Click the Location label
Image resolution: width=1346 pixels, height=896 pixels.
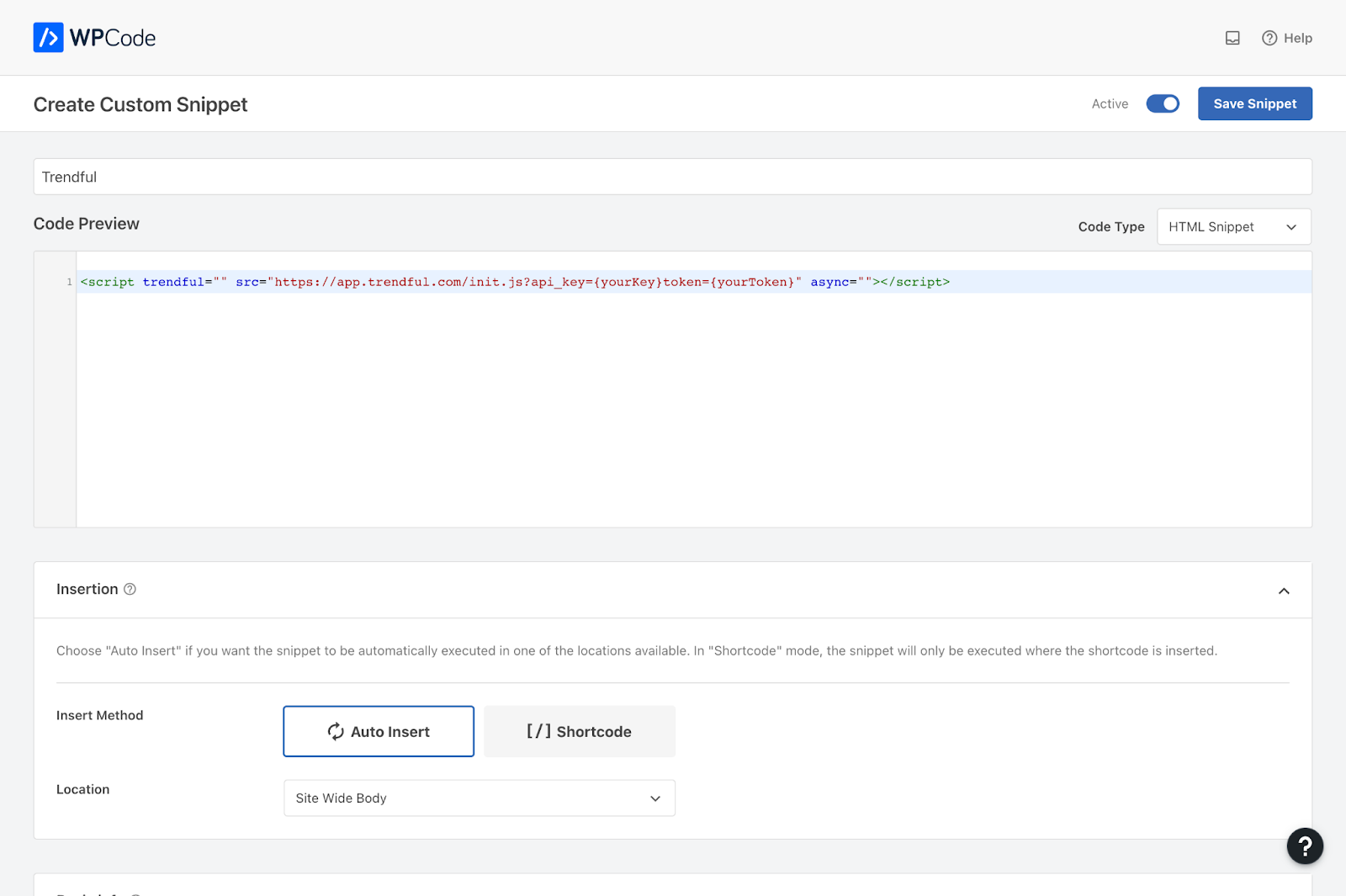click(83, 789)
